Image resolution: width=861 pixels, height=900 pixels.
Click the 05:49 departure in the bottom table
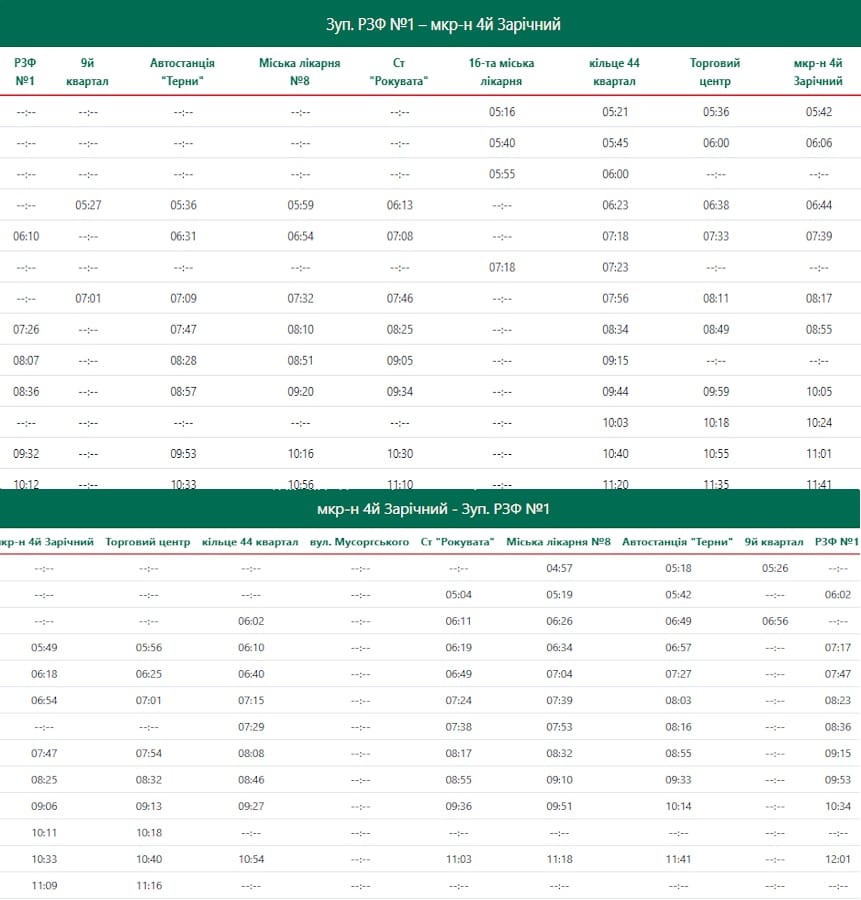[x=44, y=647]
